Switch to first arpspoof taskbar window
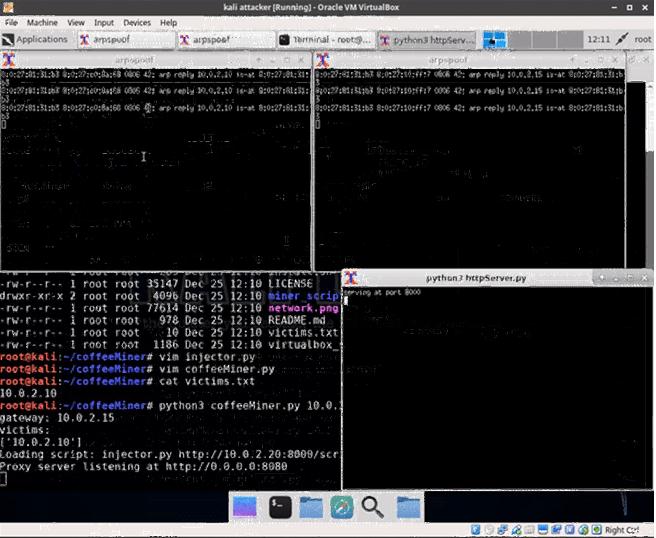Image resolution: width=656 pixels, height=538 pixels. [x=126, y=40]
